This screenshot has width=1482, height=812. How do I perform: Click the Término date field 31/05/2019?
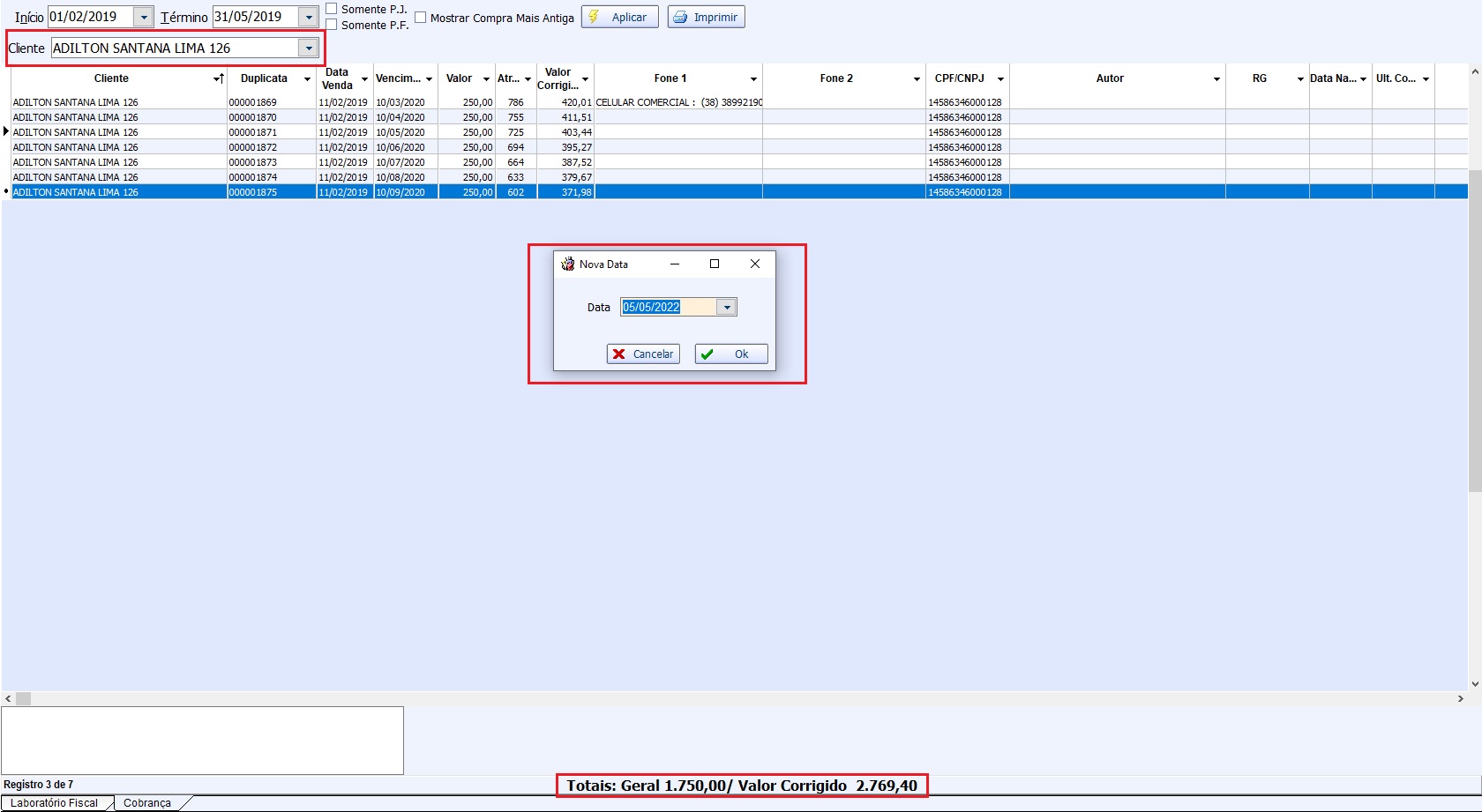point(255,17)
